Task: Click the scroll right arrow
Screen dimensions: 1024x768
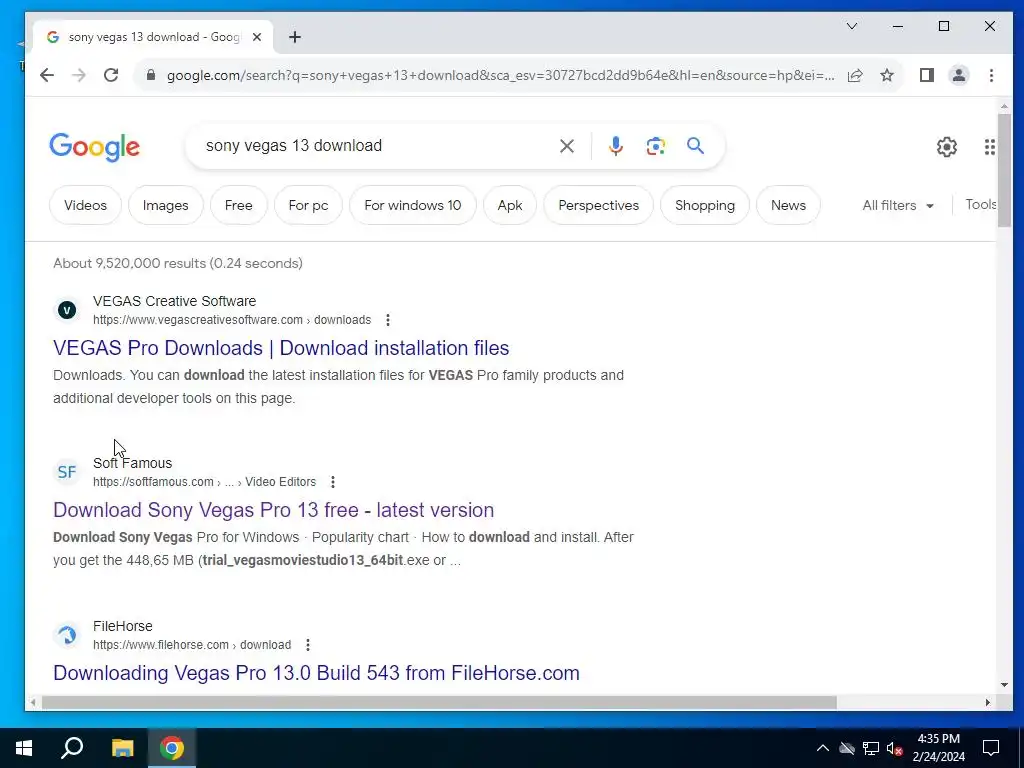Action: [x=987, y=703]
